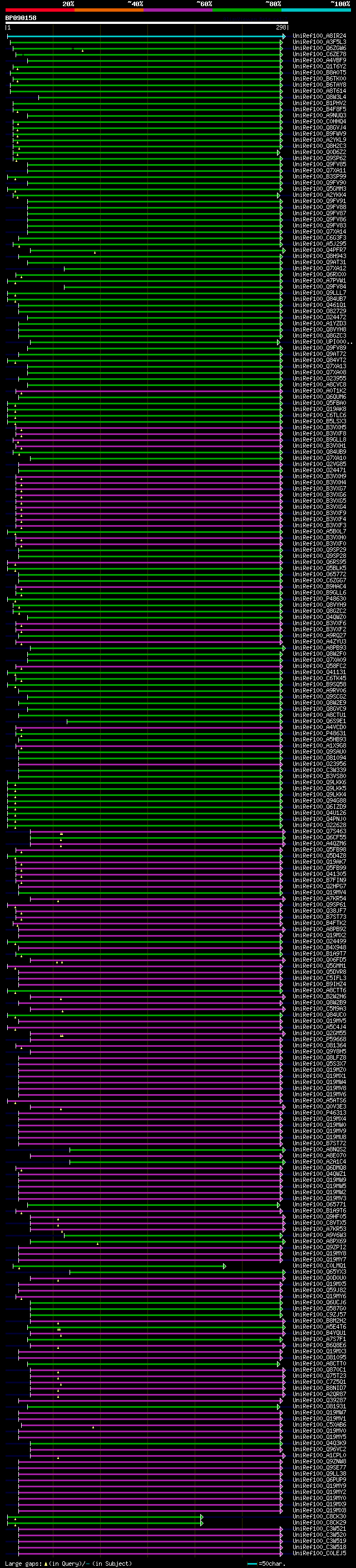Select the UniRef100_Q19MZ0 entry
This screenshot has width=356, height=1568.
point(319,1070)
